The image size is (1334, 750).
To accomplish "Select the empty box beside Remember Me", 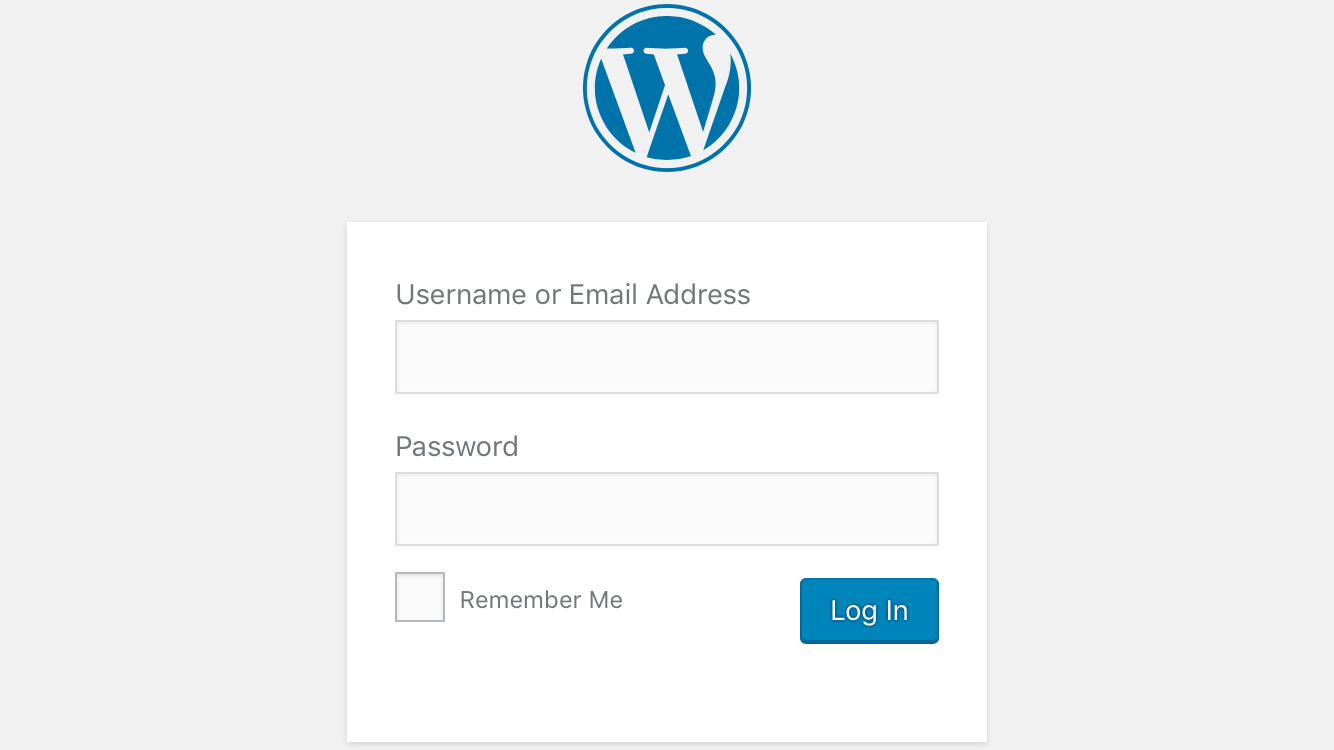I will (x=420, y=597).
